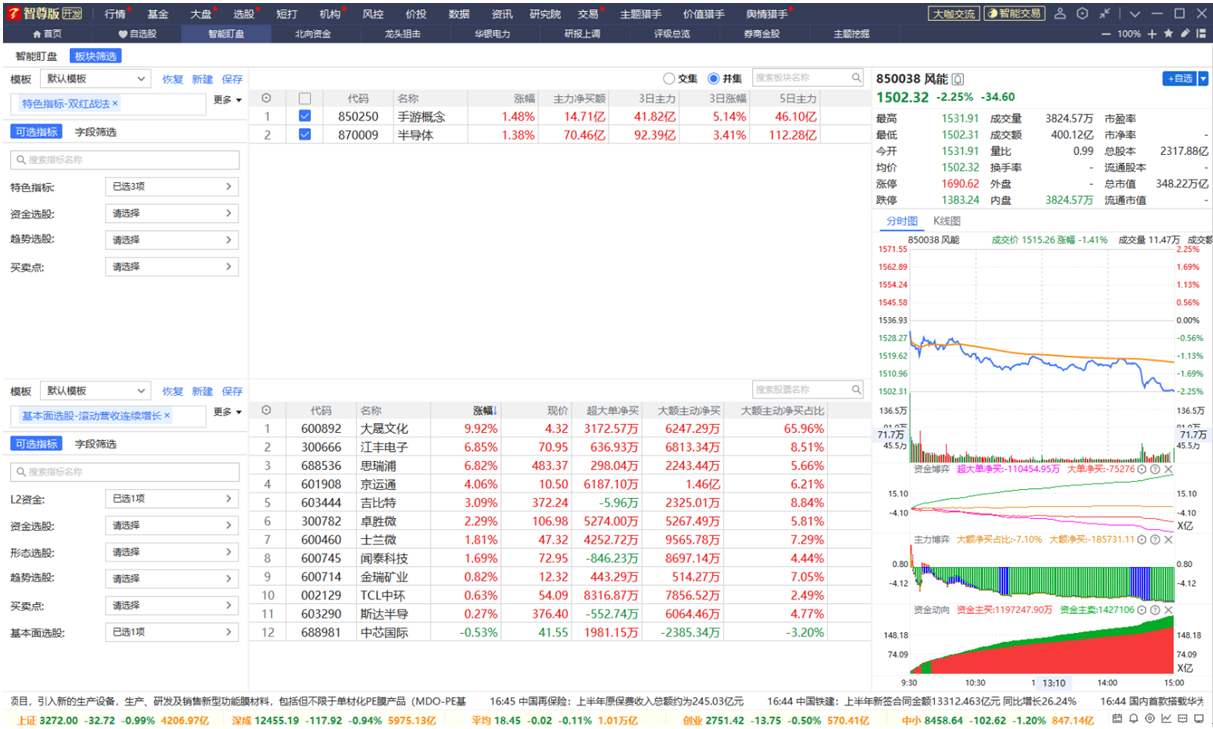This screenshot has height=729, width=1213.
Task: Open the lower 模板 默认模板 dropdown
Action: coord(96,391)
